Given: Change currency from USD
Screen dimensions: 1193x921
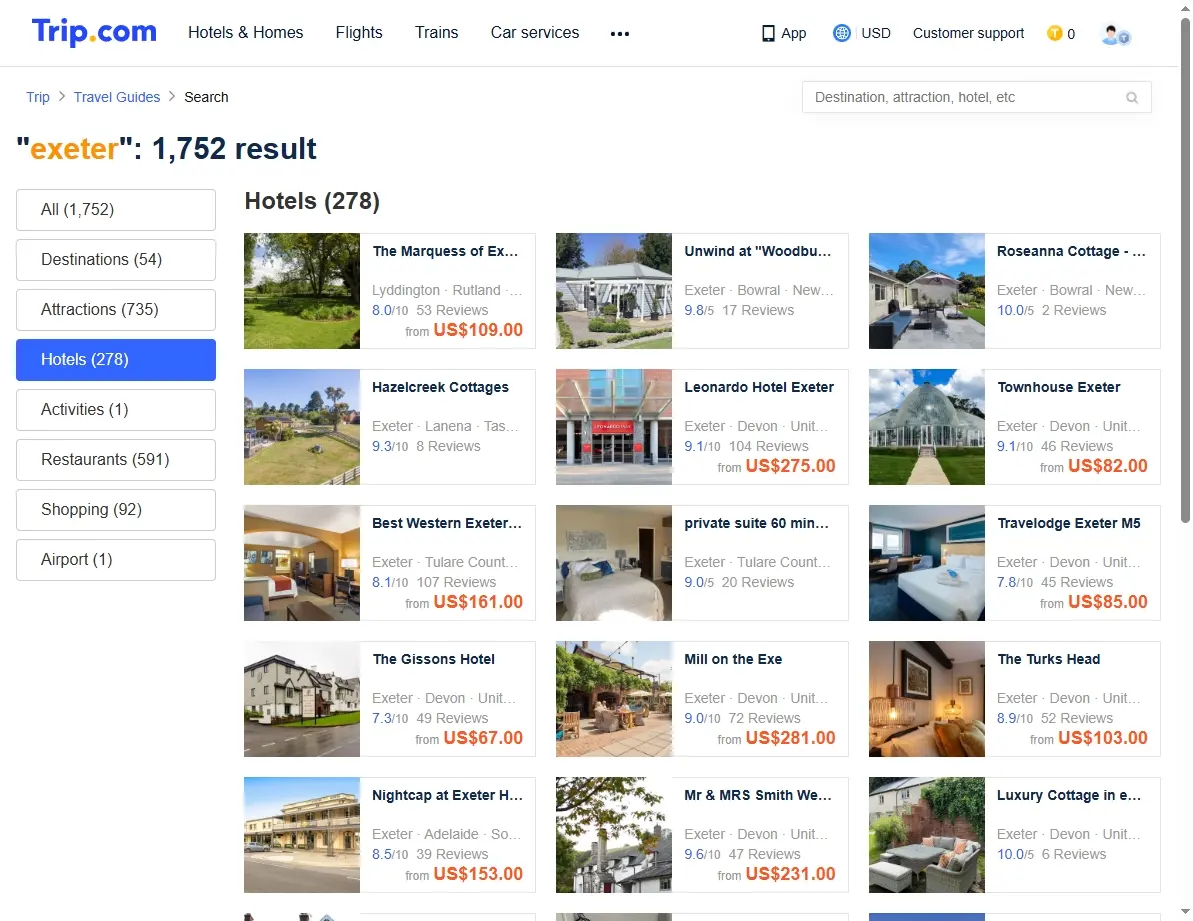Looking at the screenshot, I should [x=875, y=33].
